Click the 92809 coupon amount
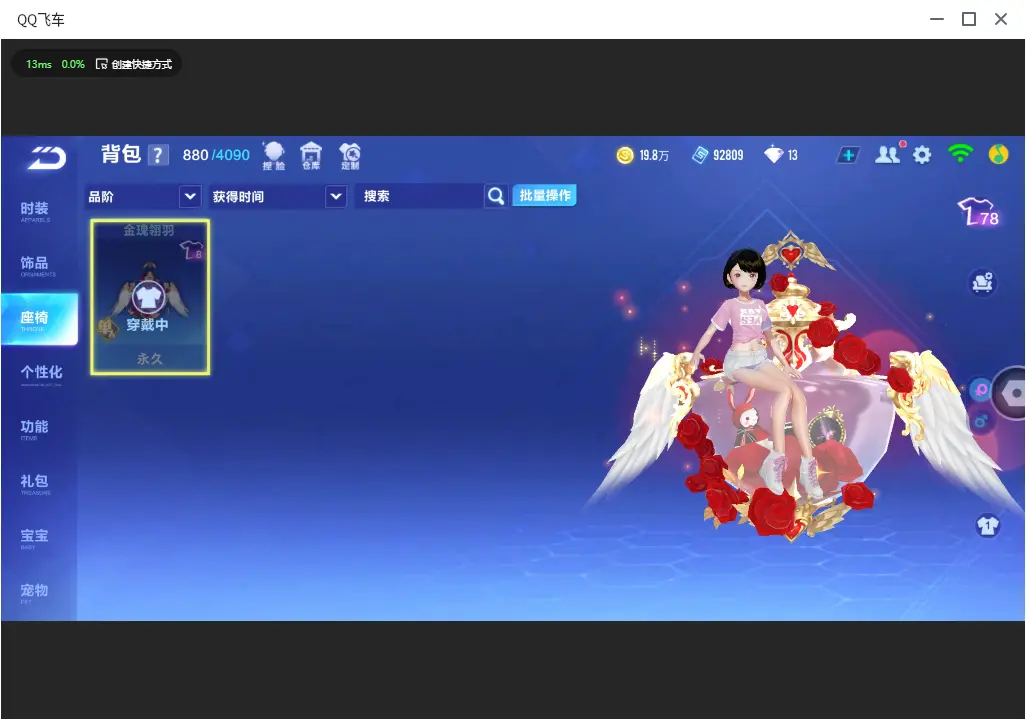The height and width of the screenshot is (720, 1026). click(x=728, y=155)
